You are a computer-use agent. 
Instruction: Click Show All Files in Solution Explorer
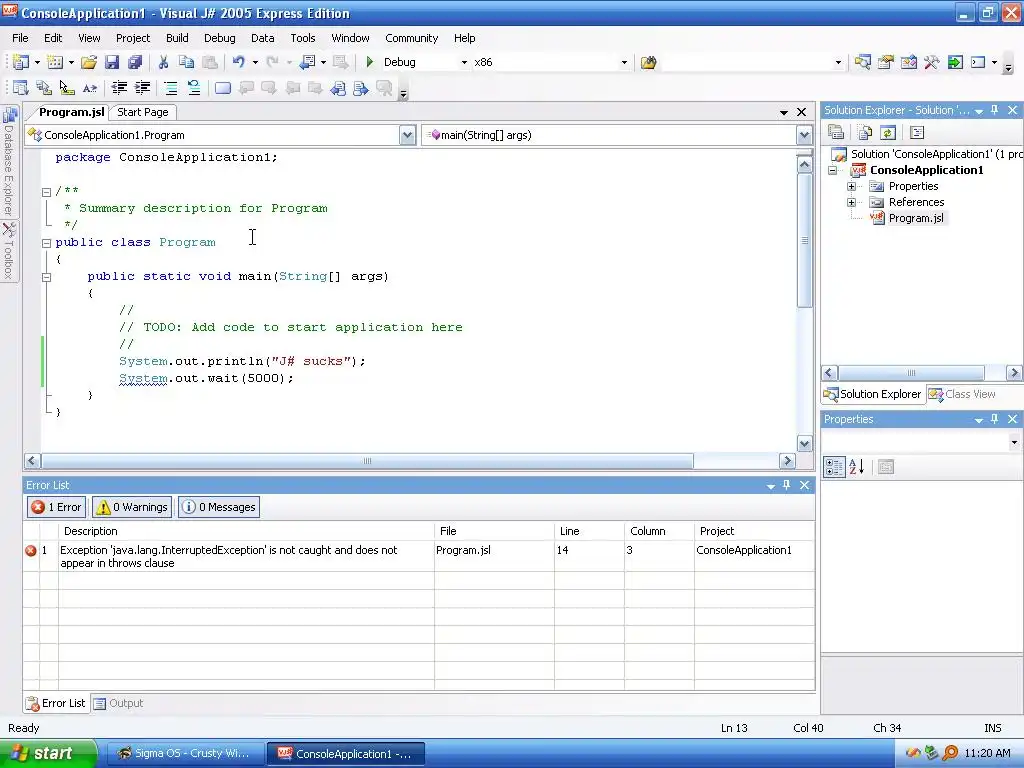(x=865, y=133)
